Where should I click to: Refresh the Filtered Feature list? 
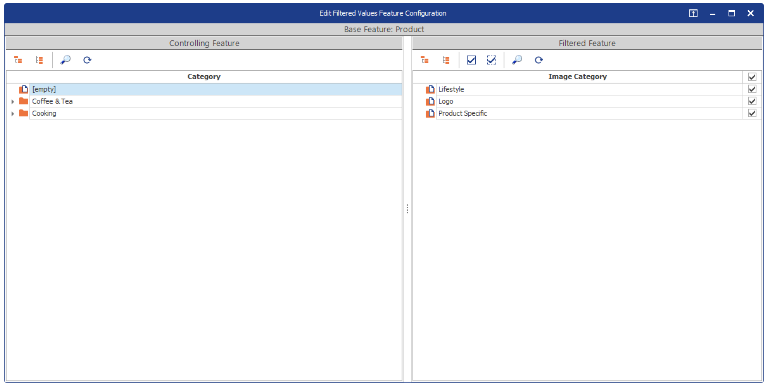click(x=539, y=60)
